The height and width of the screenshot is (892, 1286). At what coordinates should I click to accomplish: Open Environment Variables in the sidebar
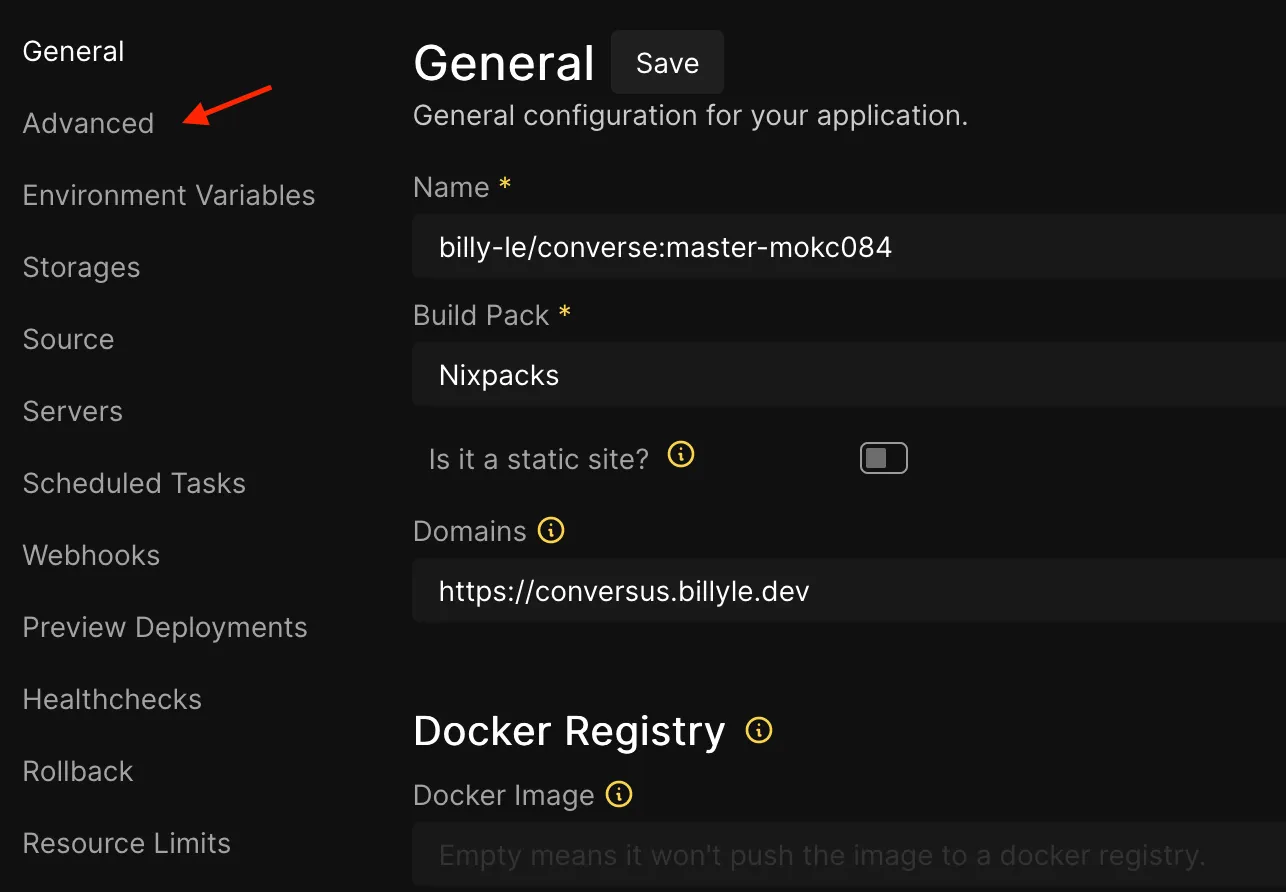pos(169,195)
